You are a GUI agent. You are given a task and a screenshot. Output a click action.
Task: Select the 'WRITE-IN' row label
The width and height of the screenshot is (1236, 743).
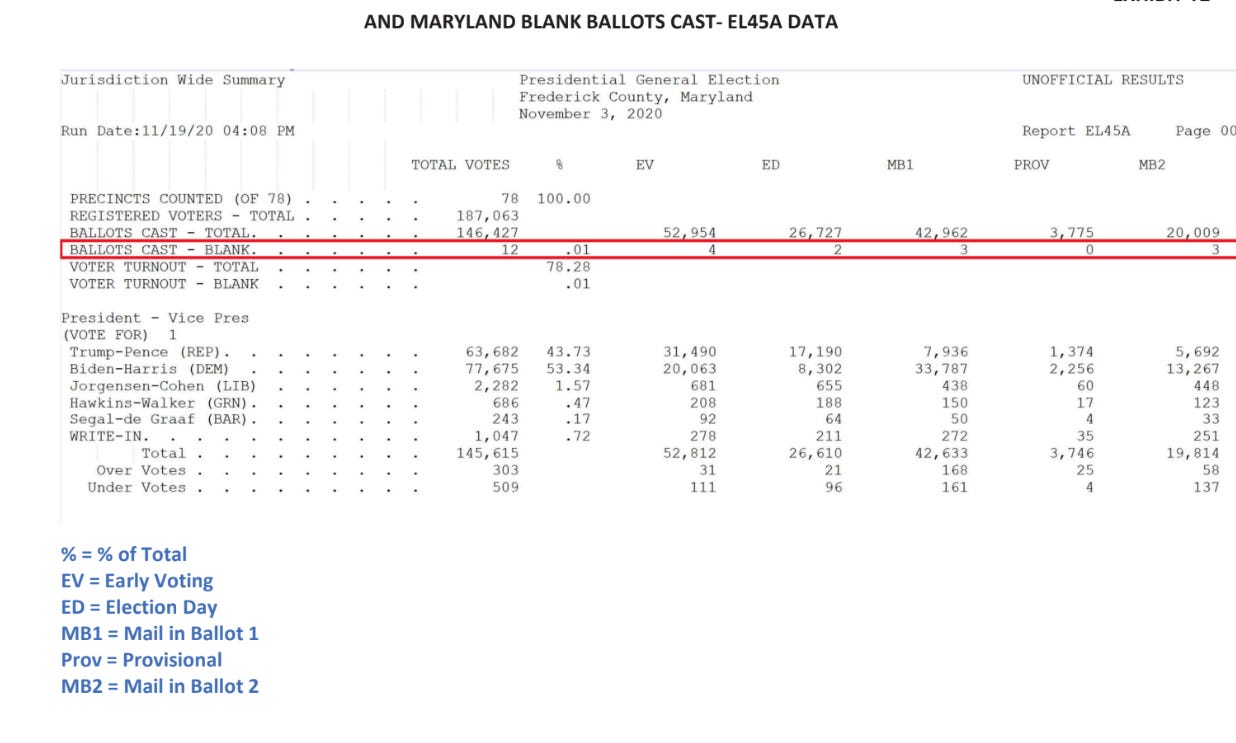click(105, 437)
